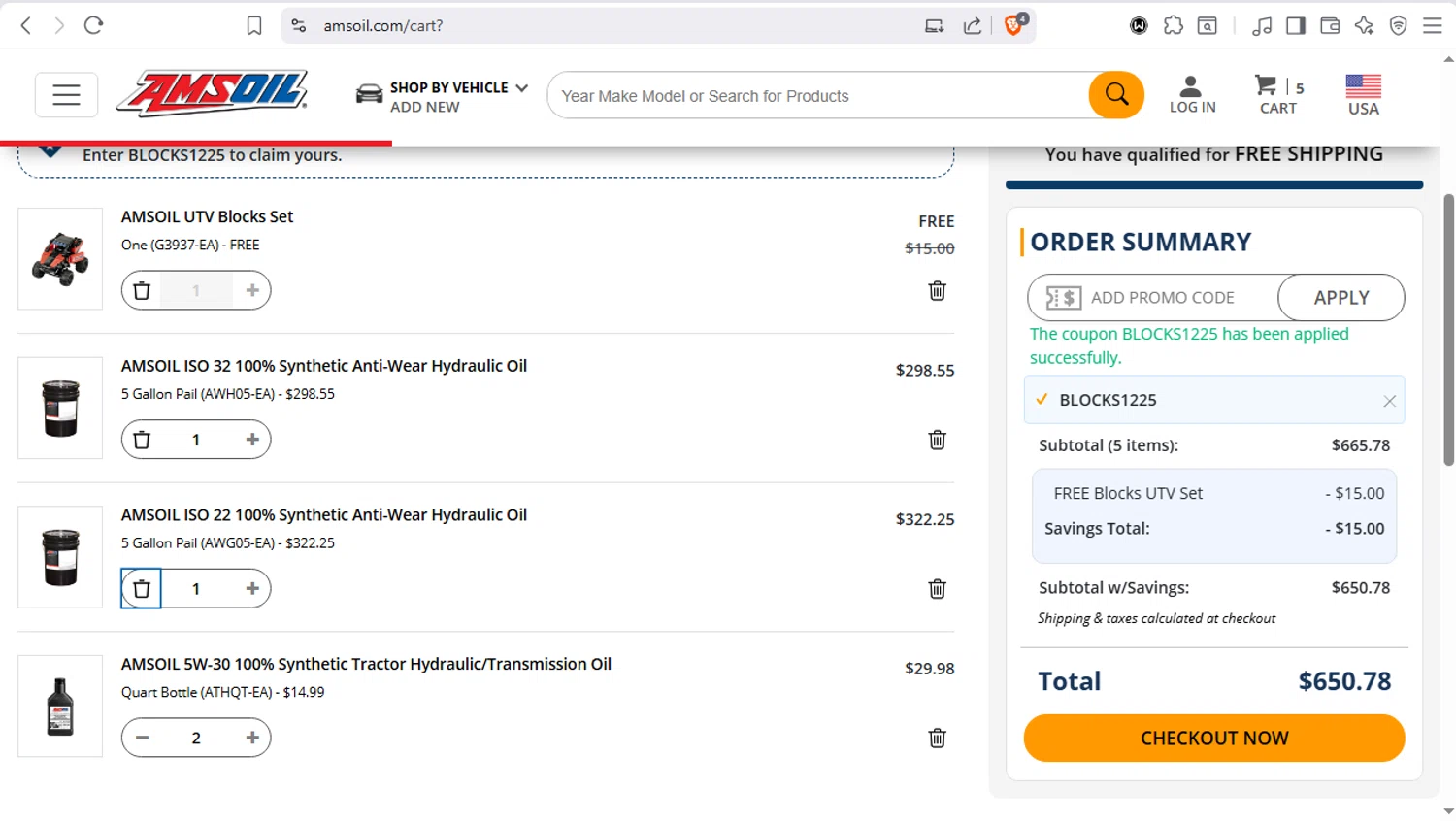Remove ISO 32 oil using stepper trash icon
The height and width of the screenshot is (821, 1456).
[142, 440]
